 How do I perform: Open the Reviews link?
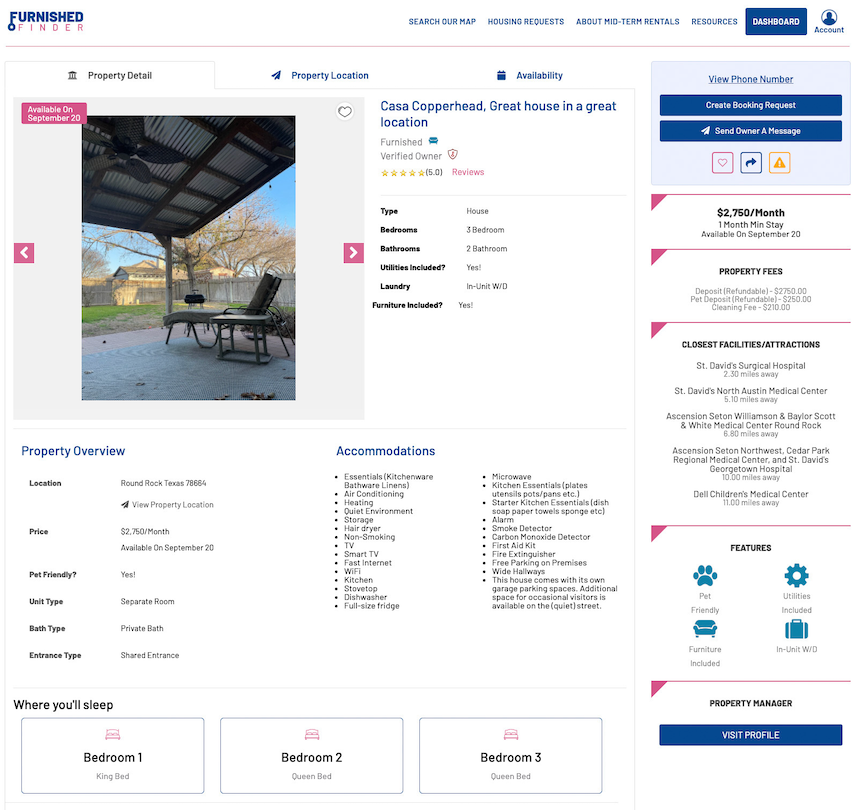pyautogui.click(x=468, y=172)
